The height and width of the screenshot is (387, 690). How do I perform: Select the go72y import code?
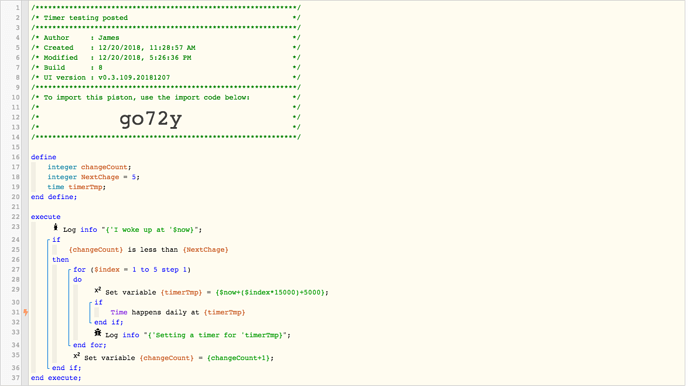coord(150,119)
